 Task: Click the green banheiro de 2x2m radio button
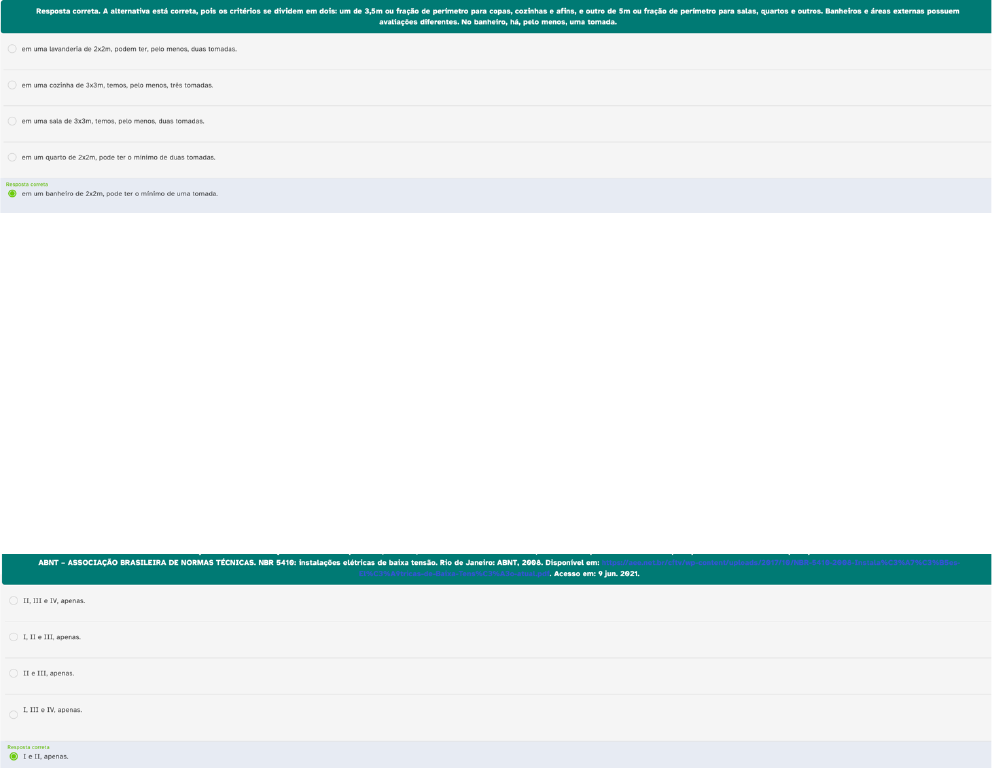click(12, 193)
